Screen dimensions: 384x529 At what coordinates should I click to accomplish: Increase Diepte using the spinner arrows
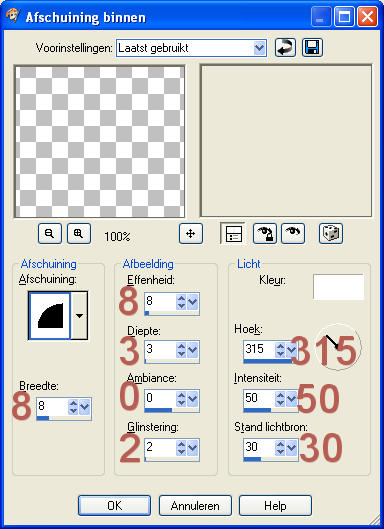click(x=181, y=346)
